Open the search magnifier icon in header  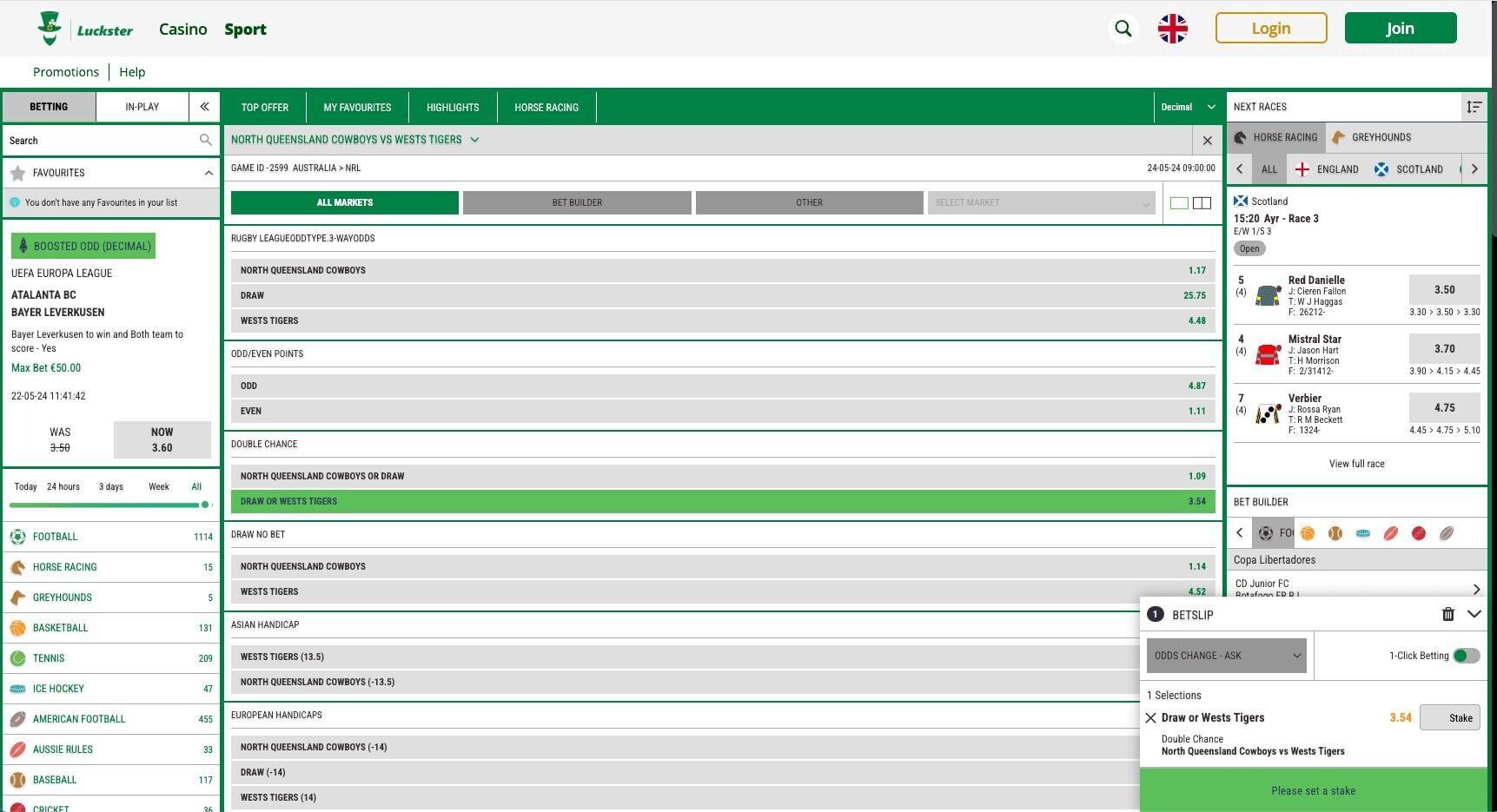(x=1123, y=29)
